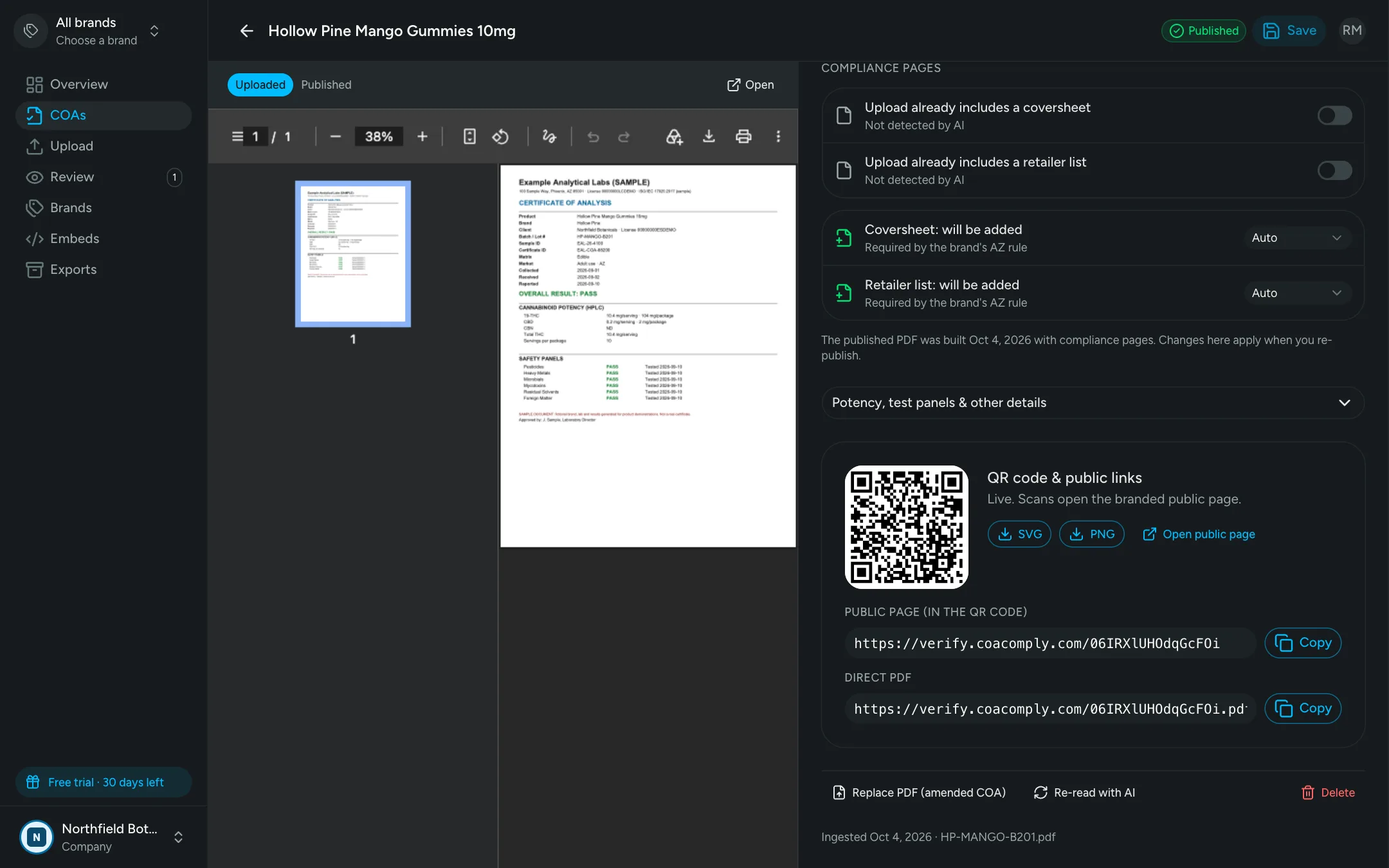The width and height of the screenshot is (1389, 868).
Task: Open the PDF viewer more options menu
Action: coord(778,136)
